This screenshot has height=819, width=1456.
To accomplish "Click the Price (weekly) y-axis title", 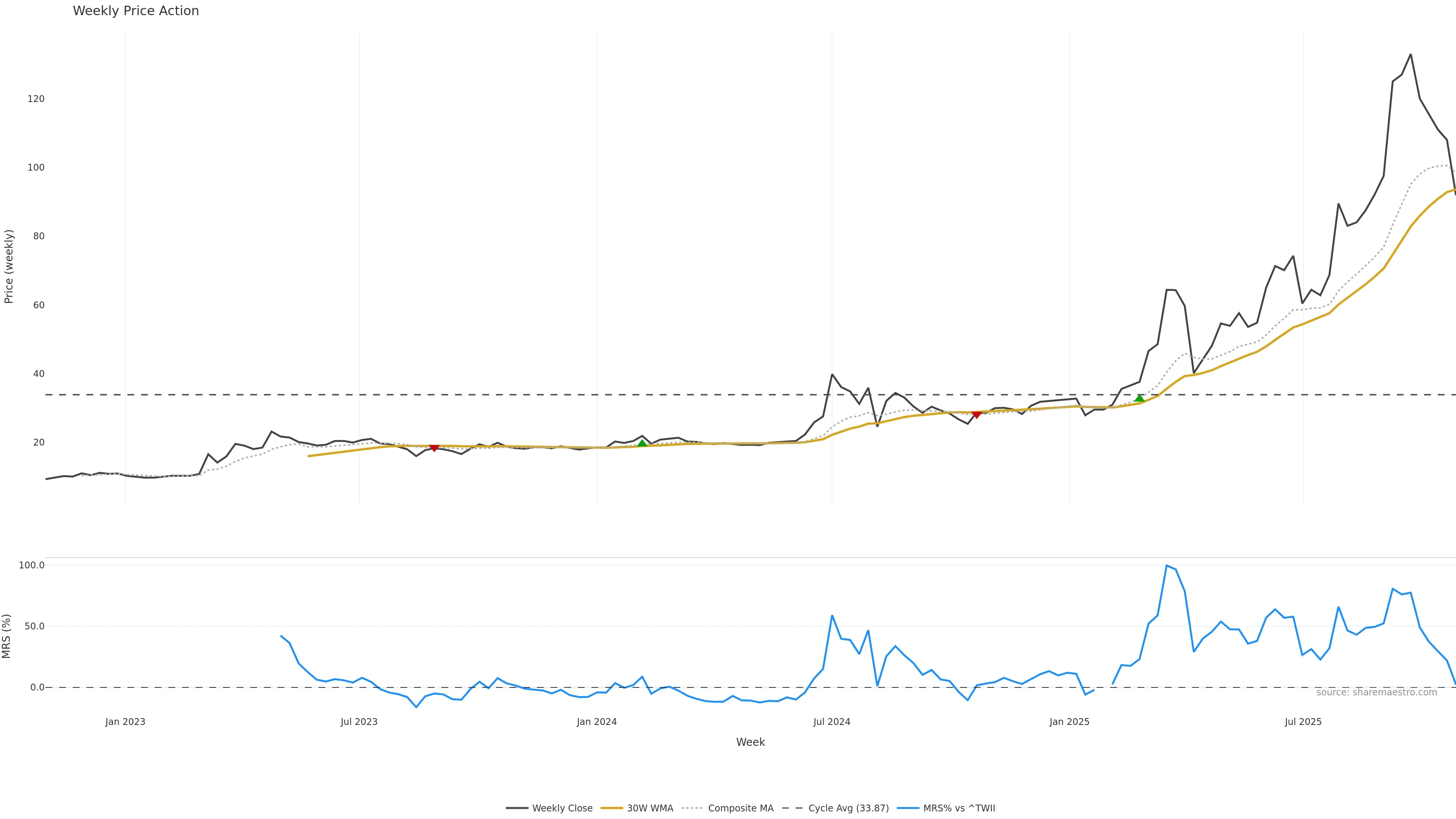I will click(8, 266).
